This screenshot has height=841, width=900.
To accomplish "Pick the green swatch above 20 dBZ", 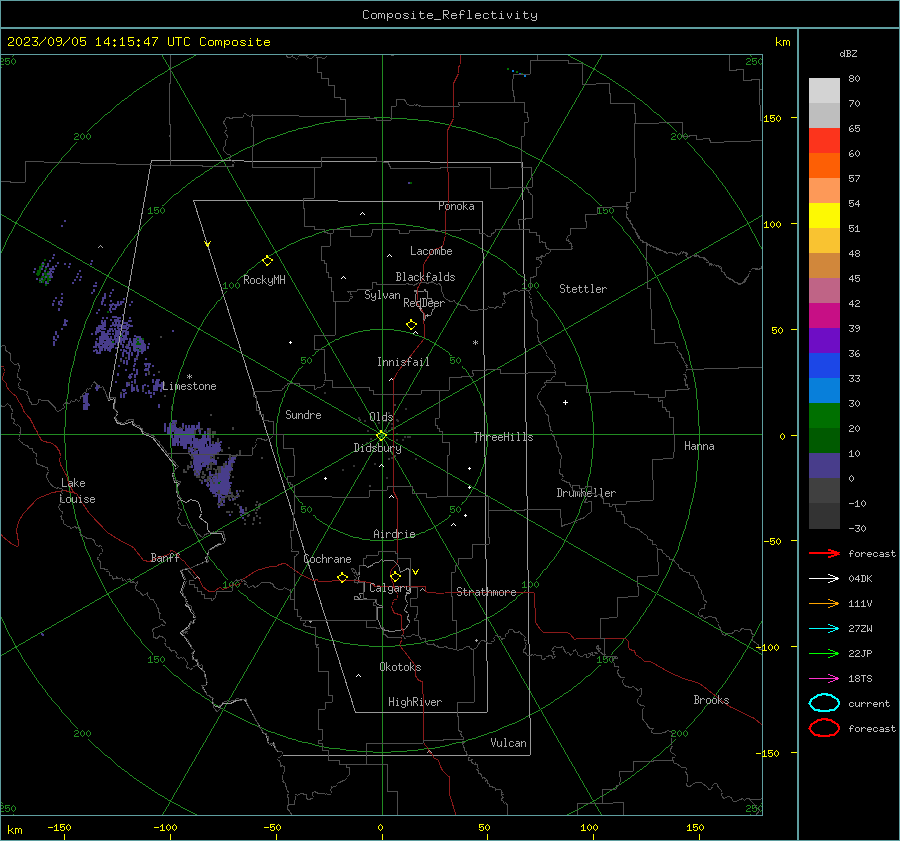I will tap(824, 415).
